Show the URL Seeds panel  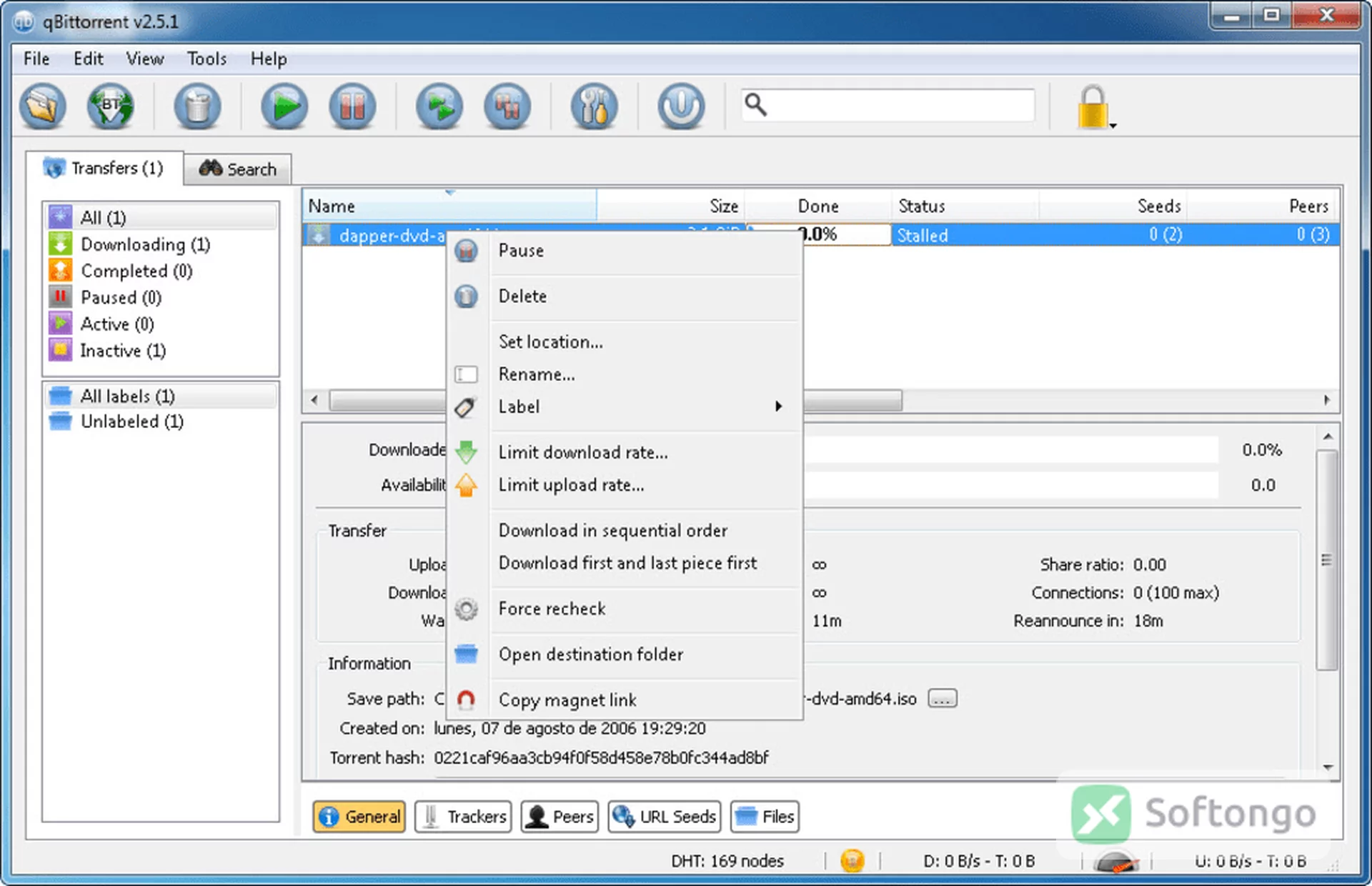[665, 816]
